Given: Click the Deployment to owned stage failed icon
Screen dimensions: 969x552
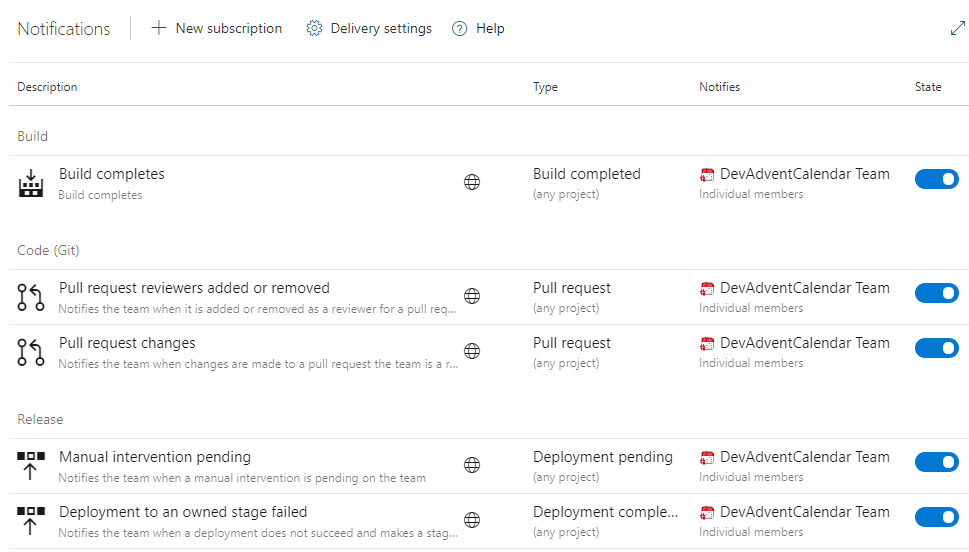Looking at the screenshot, I should tap(32, 521).
